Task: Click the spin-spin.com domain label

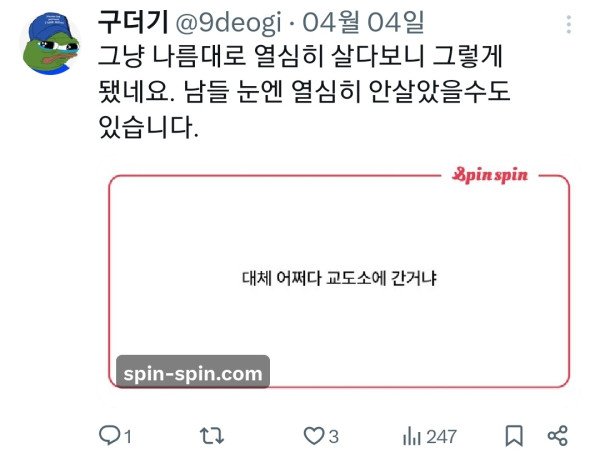Action: pyautogui.click(x=193, y=373)
